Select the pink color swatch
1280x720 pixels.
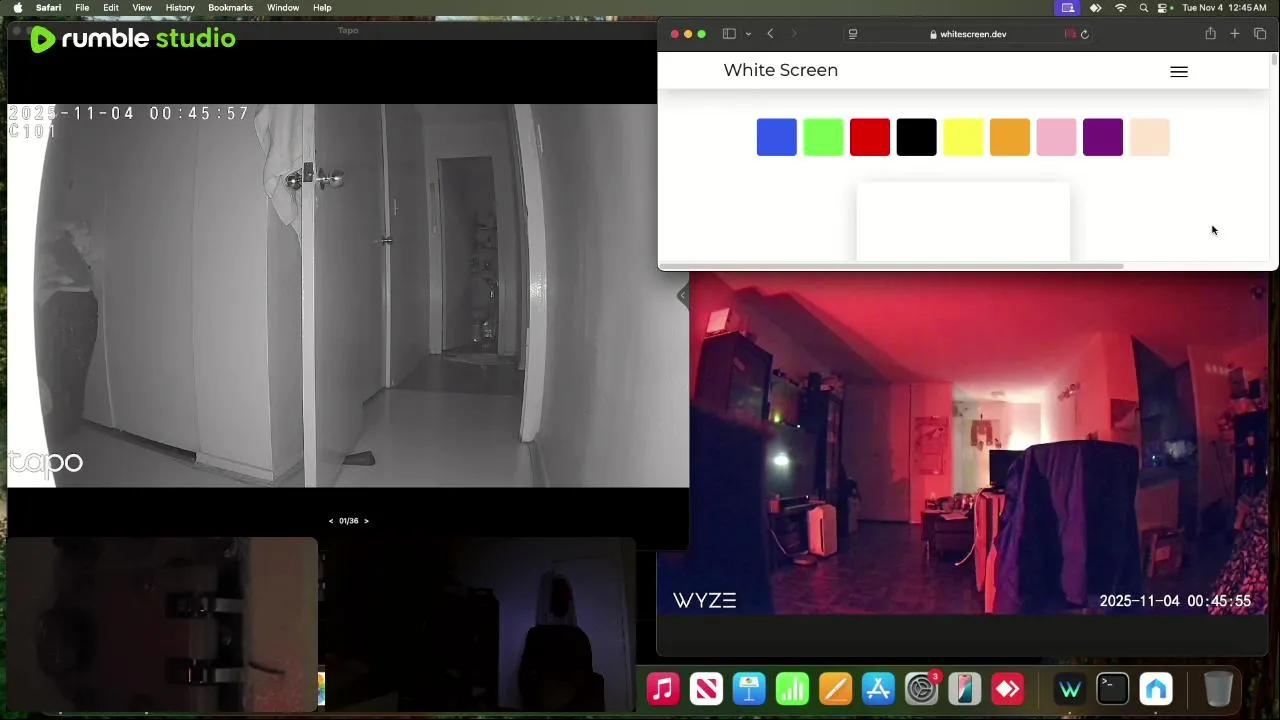[1056, 137]
